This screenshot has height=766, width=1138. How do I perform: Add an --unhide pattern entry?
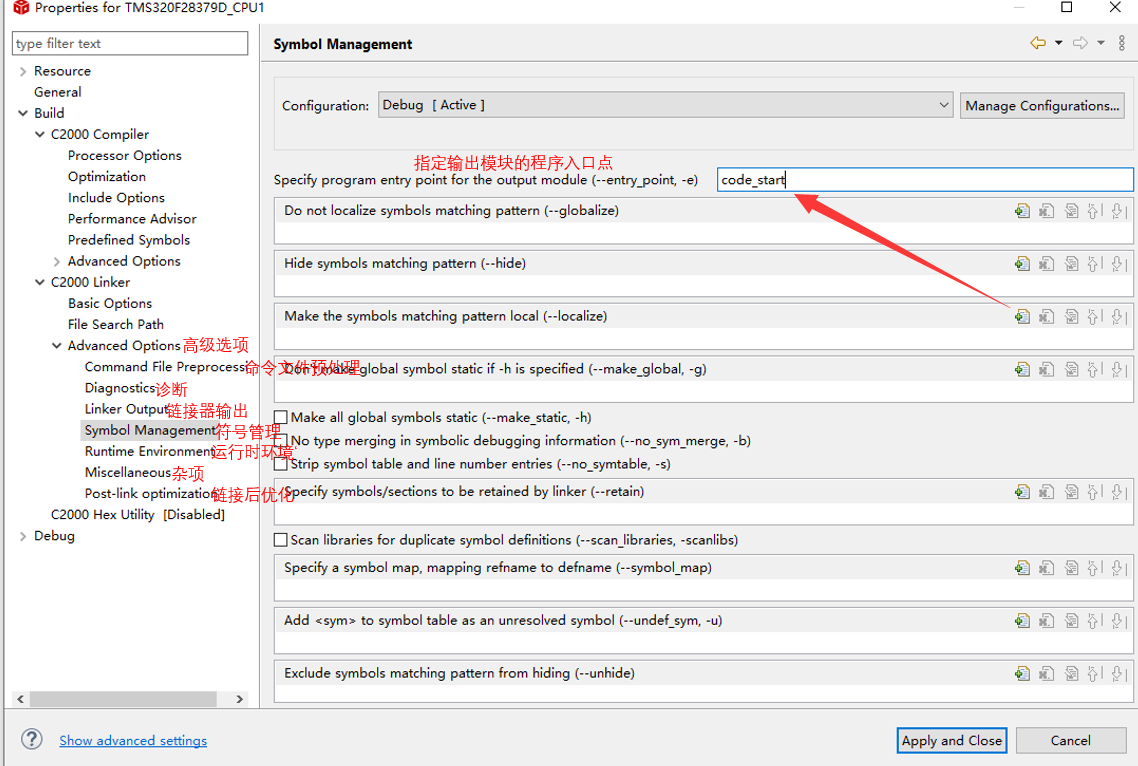coord(1023,674)
